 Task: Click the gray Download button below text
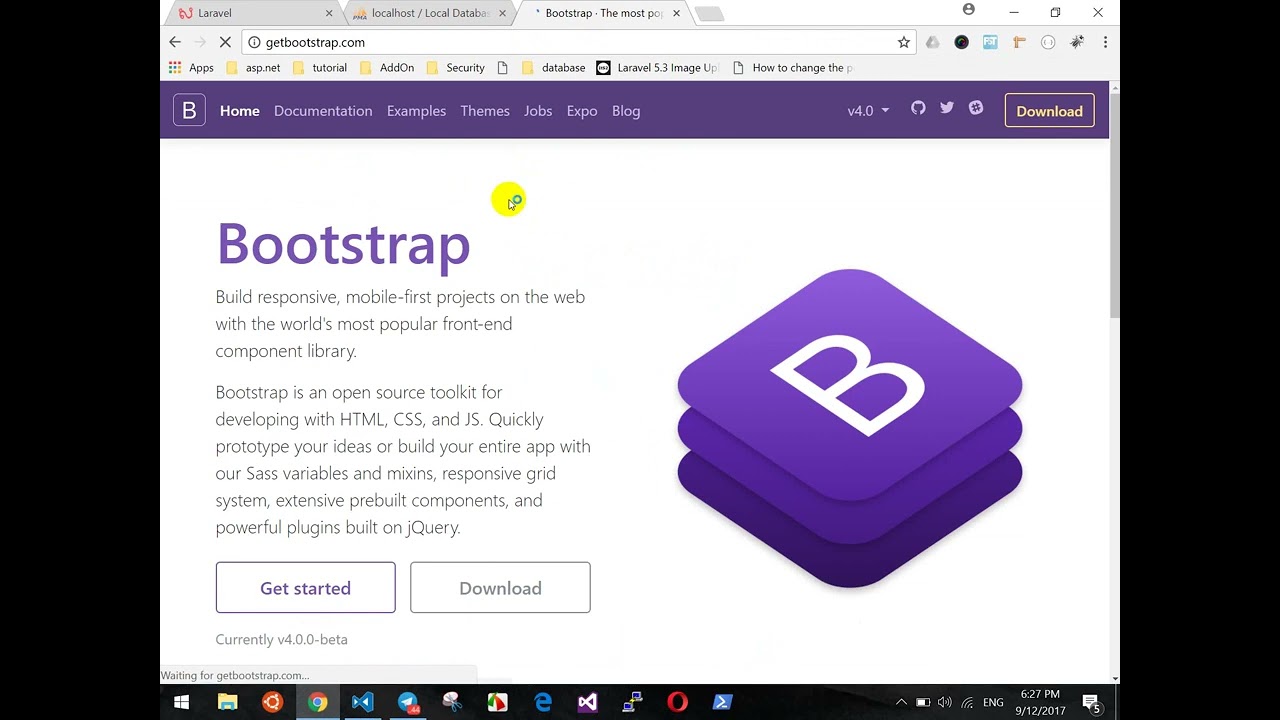coord(500,588)
